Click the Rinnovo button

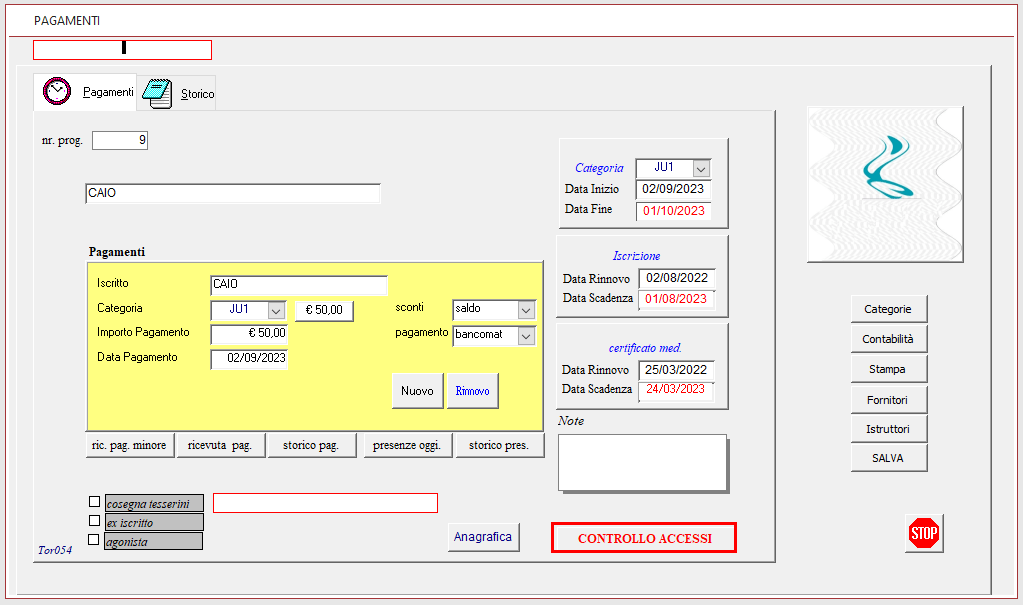472,391
